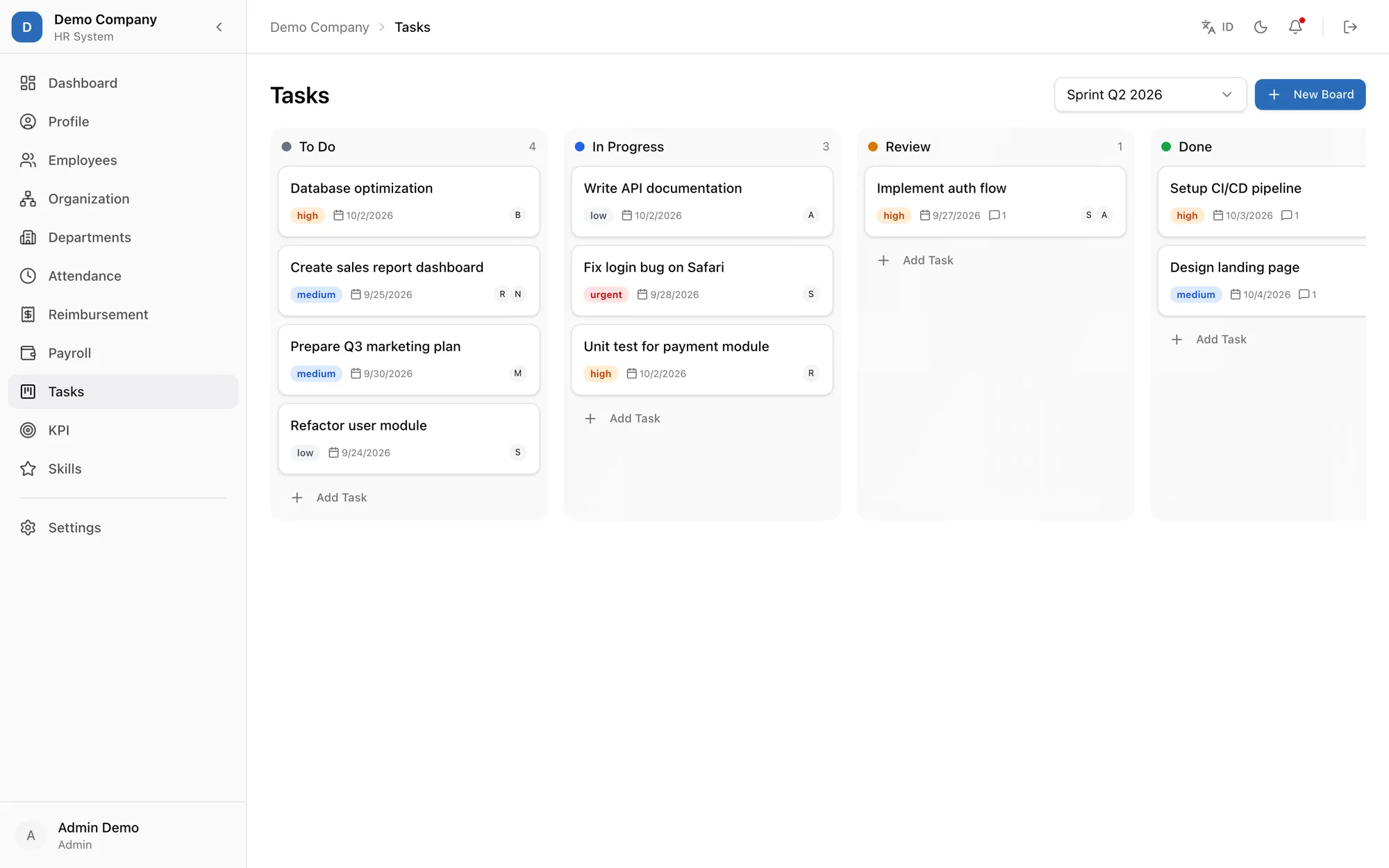
Task: Click the urgent priority tag
Action: [606, 294]
